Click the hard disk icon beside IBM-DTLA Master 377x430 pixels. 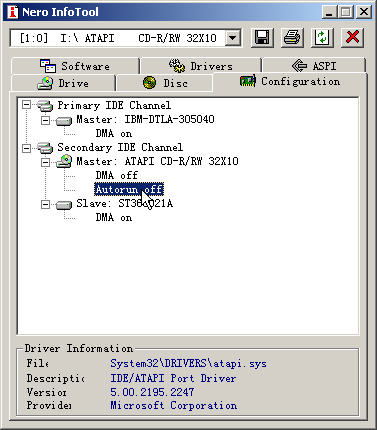(x=64, y=120)
